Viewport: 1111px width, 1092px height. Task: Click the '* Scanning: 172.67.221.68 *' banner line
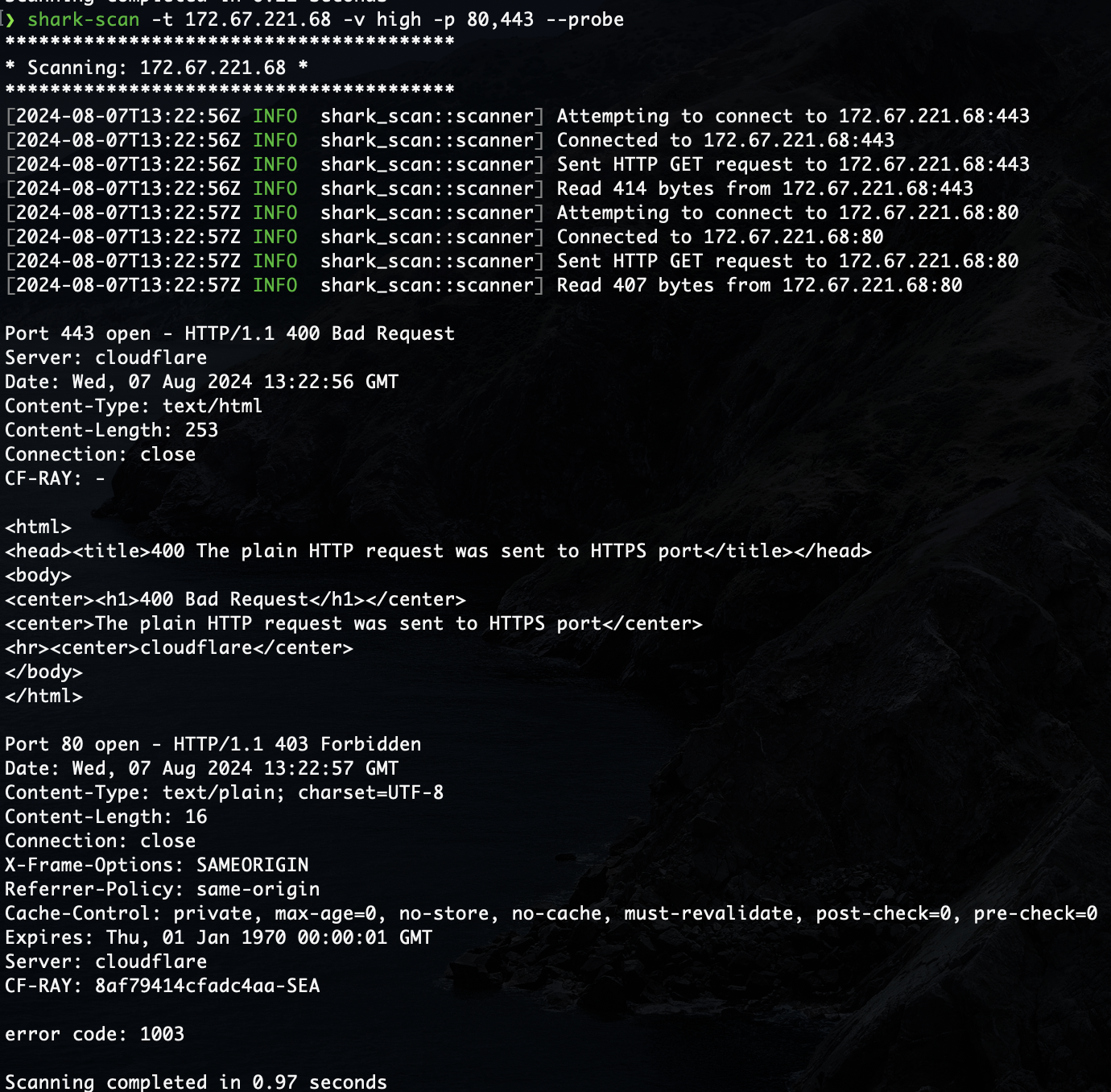157,68
